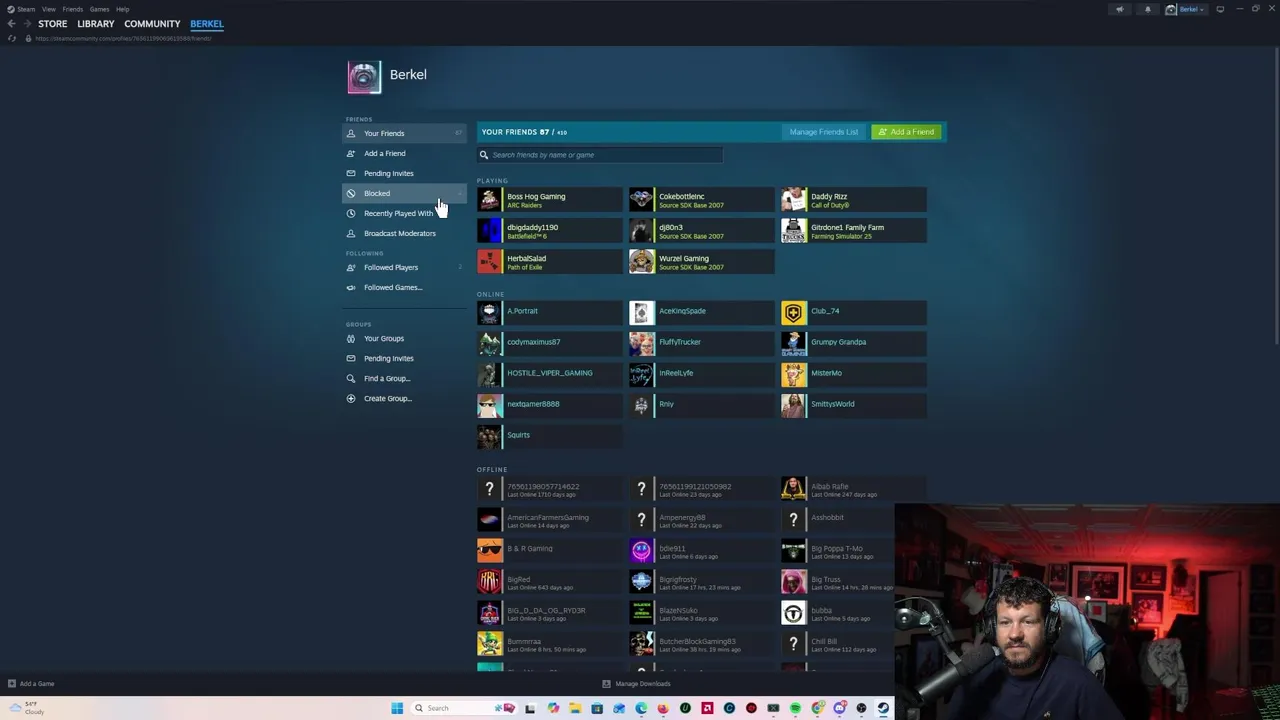This screenshot has width=1280, height=720.
Task: Open Boss Hog Gaming's friend avatar
Action: 489,200
